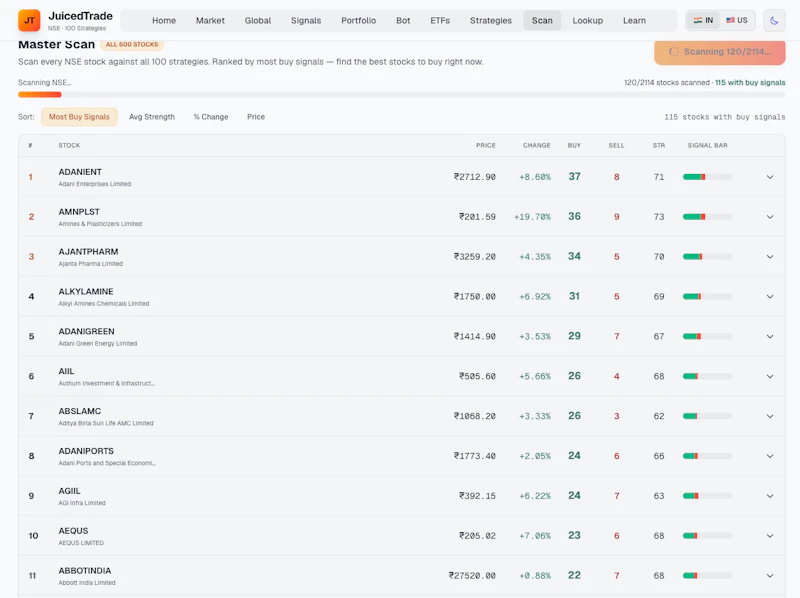
Task: Click the JT JuicedTrade logo icon
Action: pos(29,20)
